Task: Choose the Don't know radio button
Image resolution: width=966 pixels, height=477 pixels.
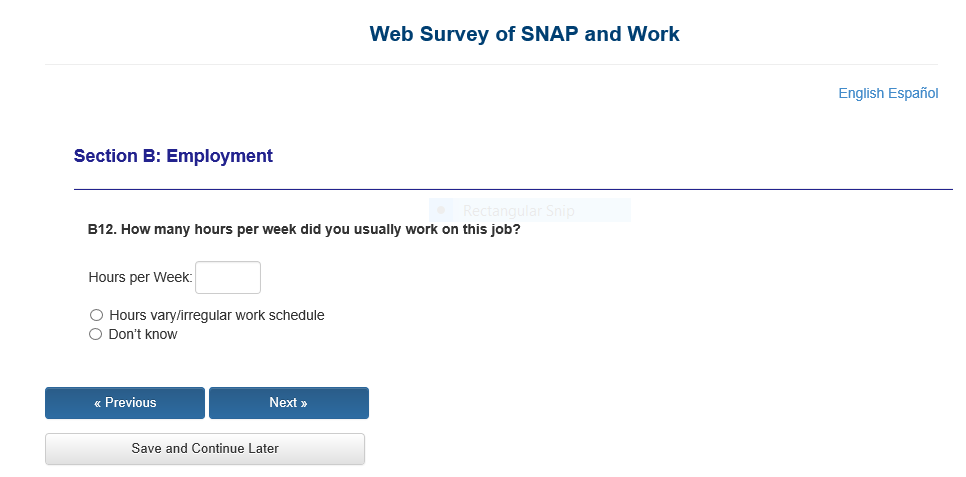Action: click(96, 334)
